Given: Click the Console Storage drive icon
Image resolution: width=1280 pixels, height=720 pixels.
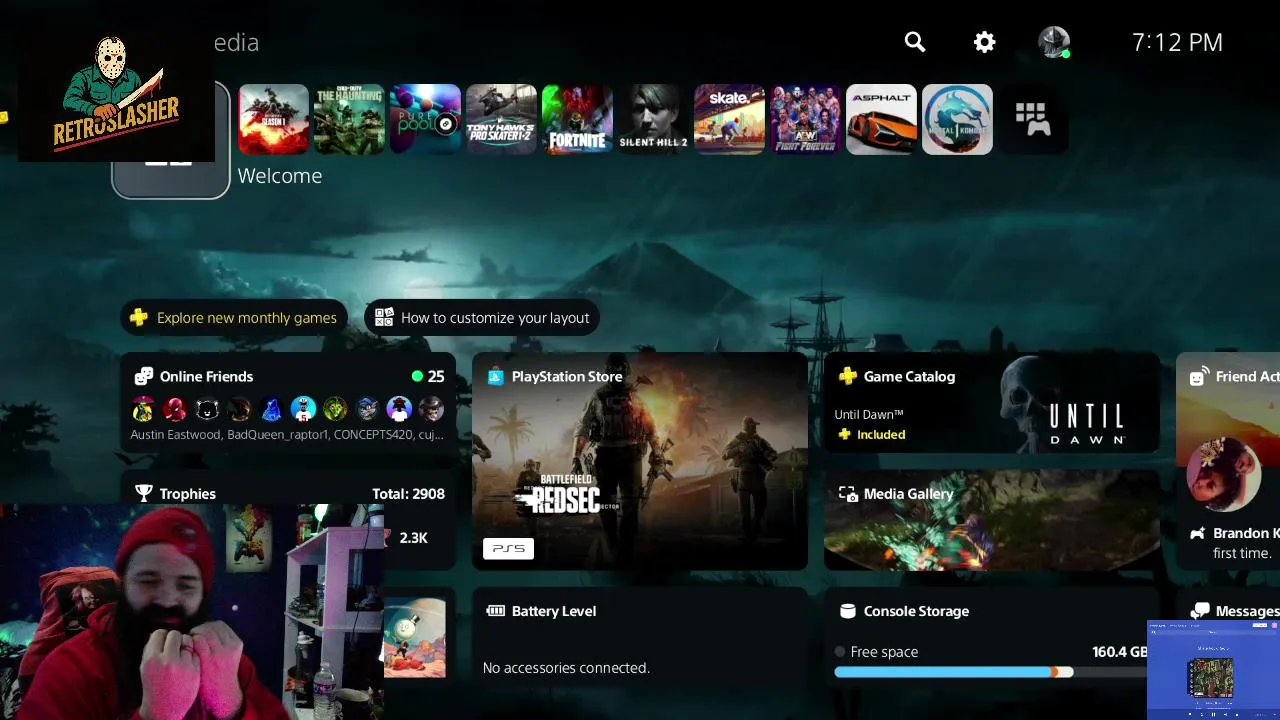Looking at the screenshot, I should [847, 611].
